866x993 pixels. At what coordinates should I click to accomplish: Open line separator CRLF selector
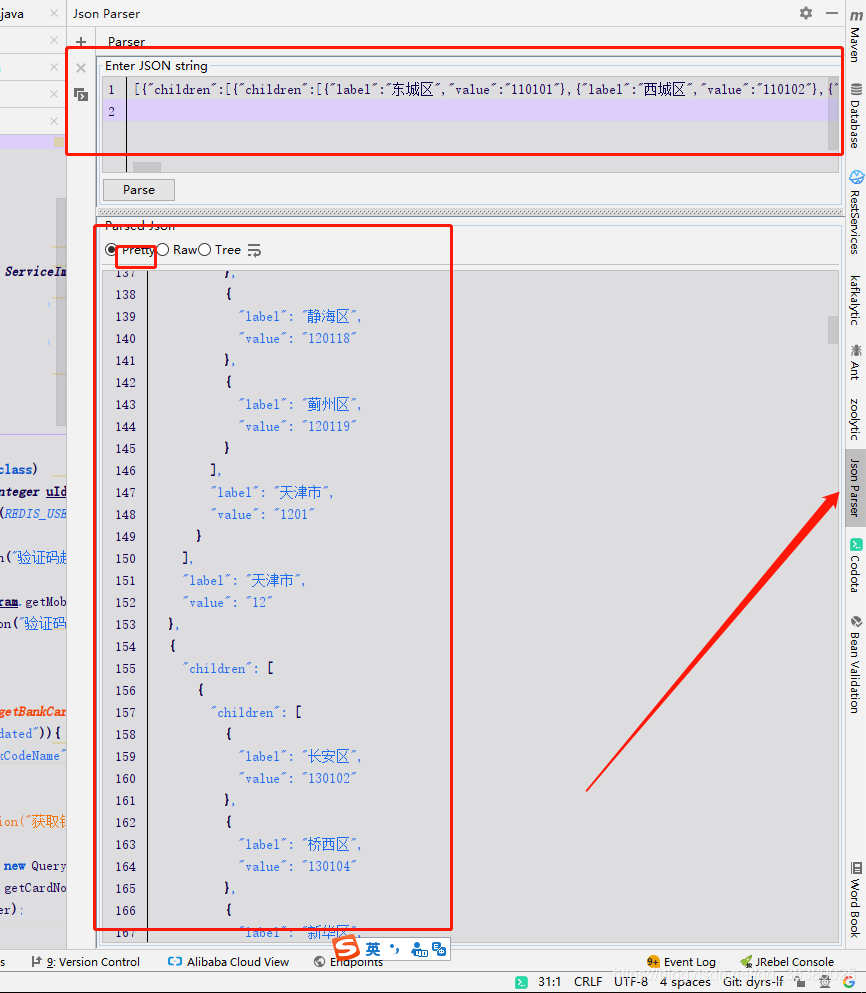tap(588, 982)
